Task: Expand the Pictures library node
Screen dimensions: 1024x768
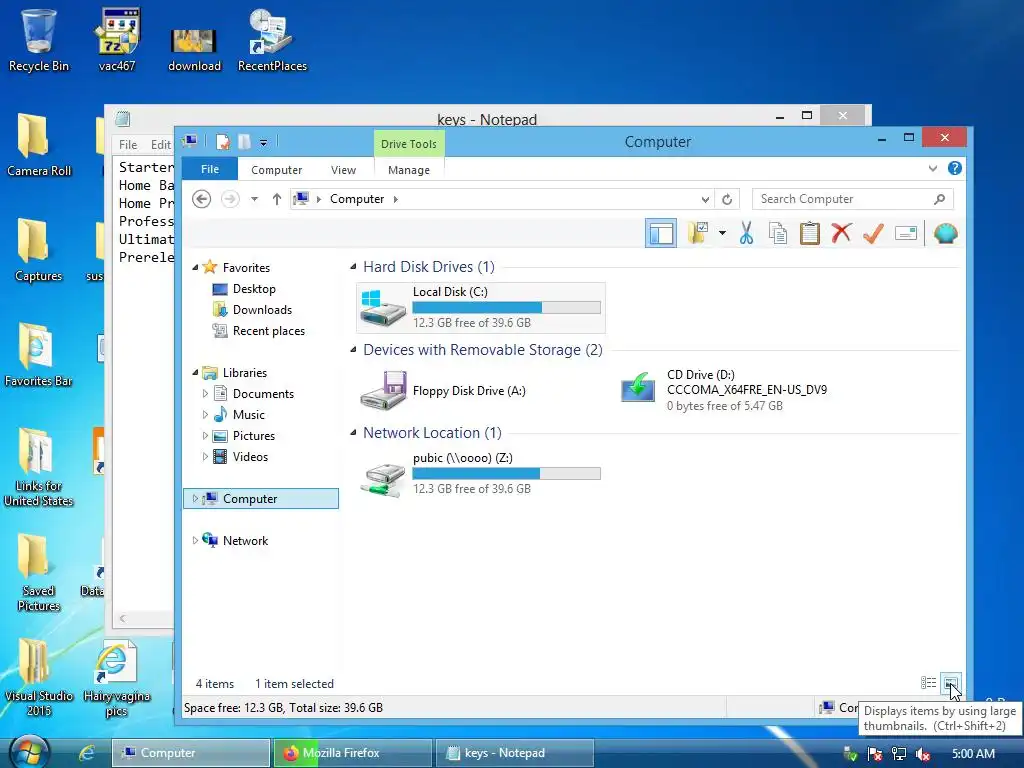Action: coord(205,436)
